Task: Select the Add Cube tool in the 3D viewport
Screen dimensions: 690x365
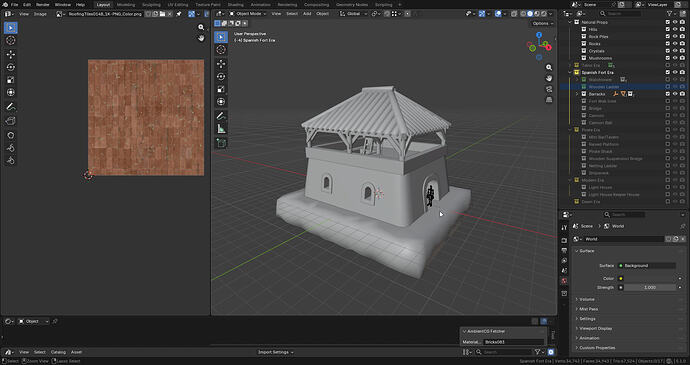Action: [x=221, y=143]
